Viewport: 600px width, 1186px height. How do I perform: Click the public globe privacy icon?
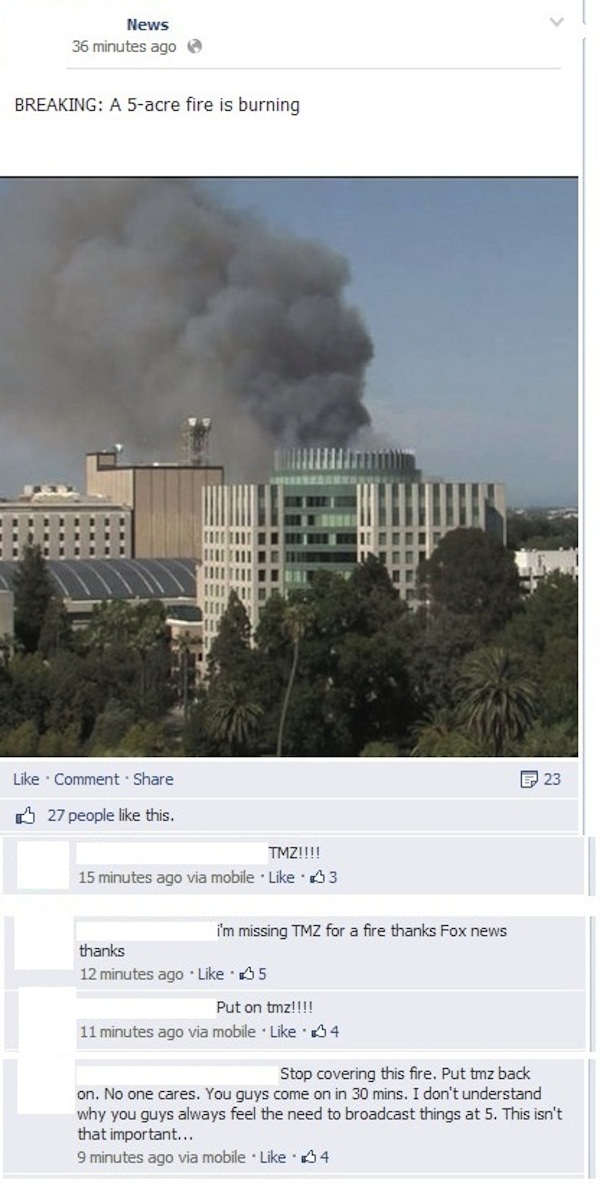194,47
